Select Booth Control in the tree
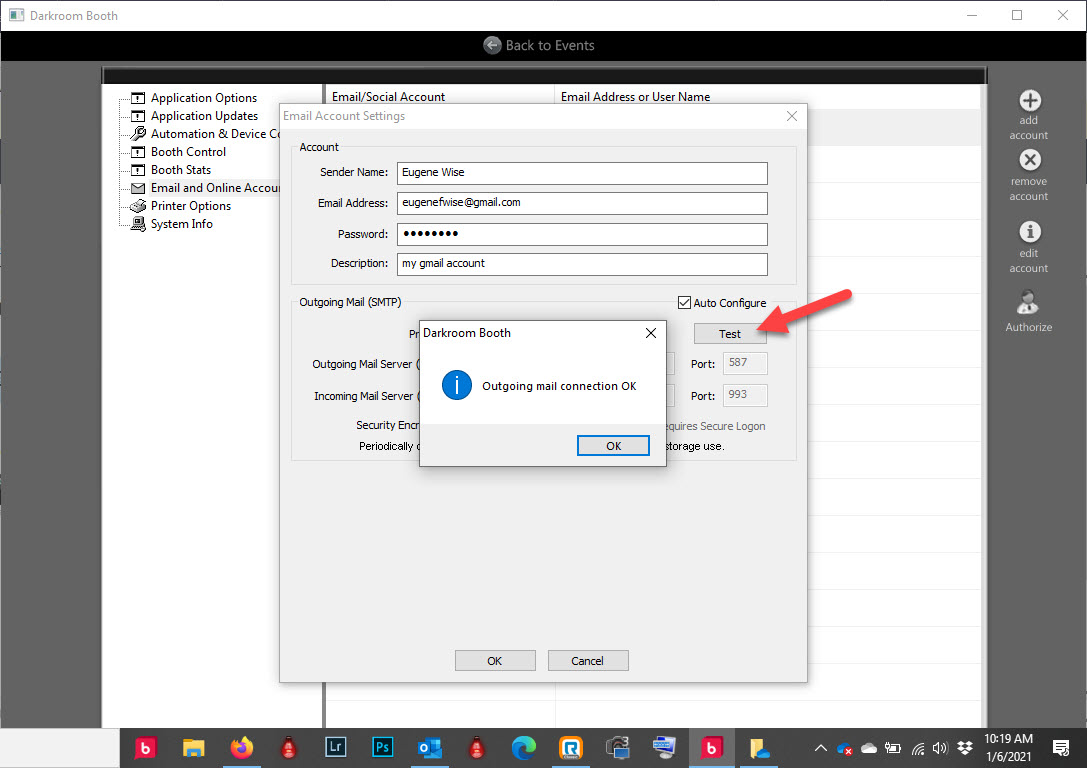 189,152
